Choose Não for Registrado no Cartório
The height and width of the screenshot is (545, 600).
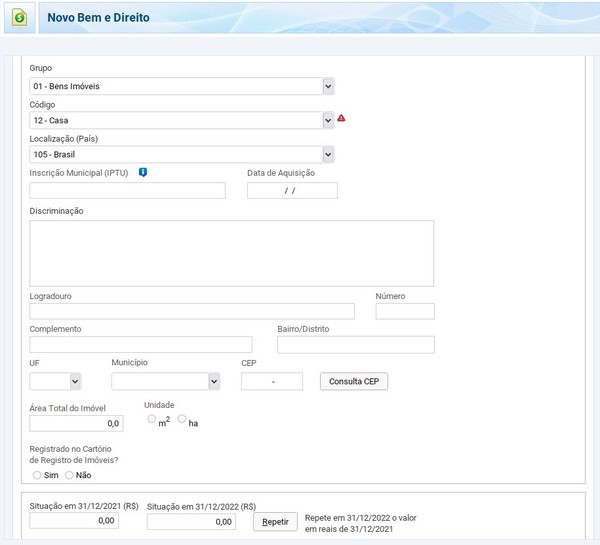[69, 475]
